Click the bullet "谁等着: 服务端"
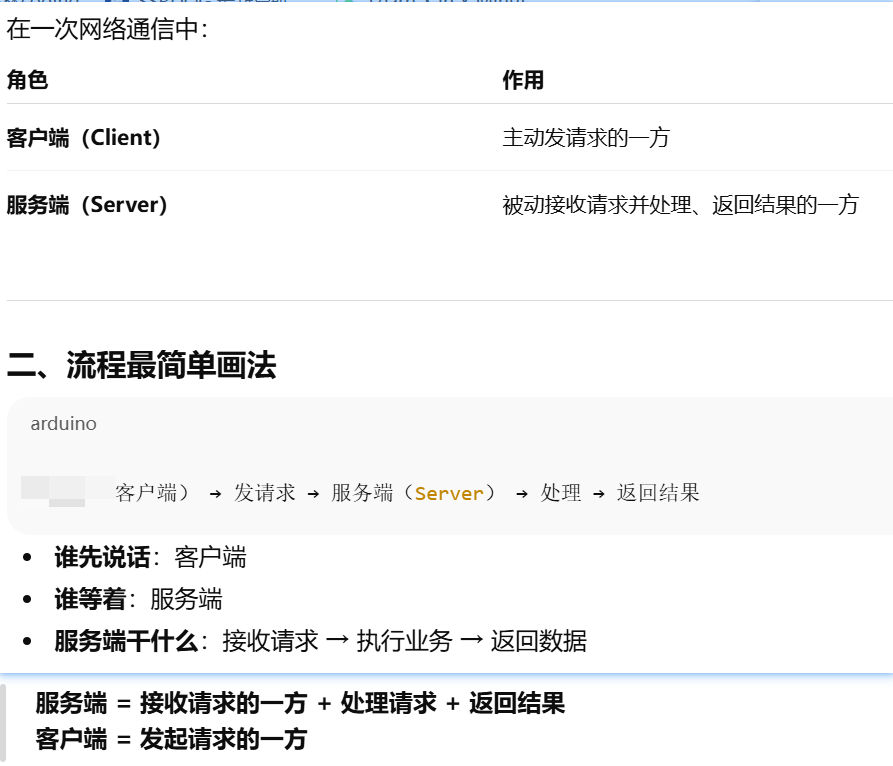893x766 pixels. pyautogui.click(x=138, y=599)
